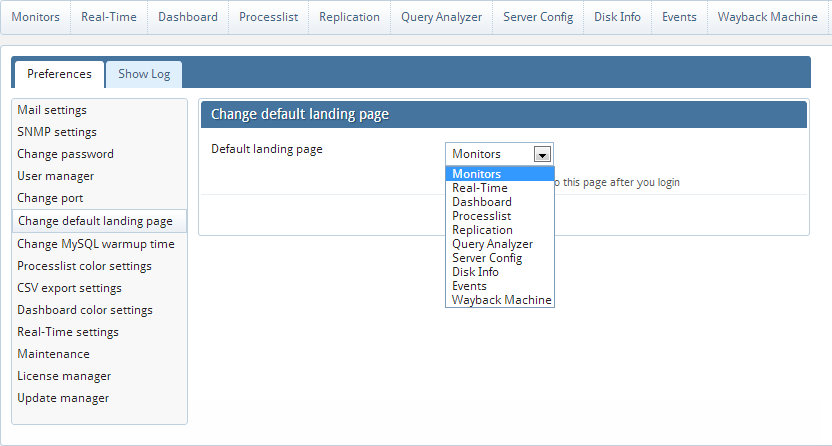Open the Query Analyzer navigation tab

[x=441, y=17]
